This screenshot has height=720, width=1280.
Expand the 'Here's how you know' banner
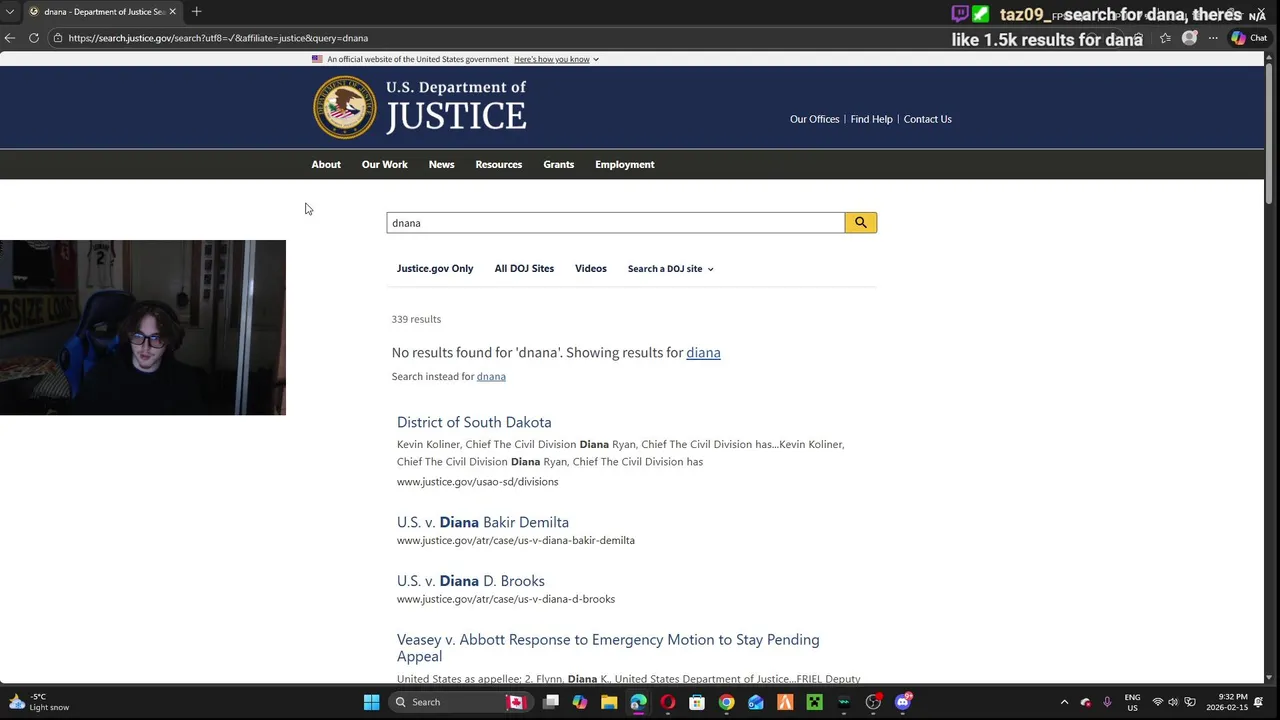[x=556, y=59]
